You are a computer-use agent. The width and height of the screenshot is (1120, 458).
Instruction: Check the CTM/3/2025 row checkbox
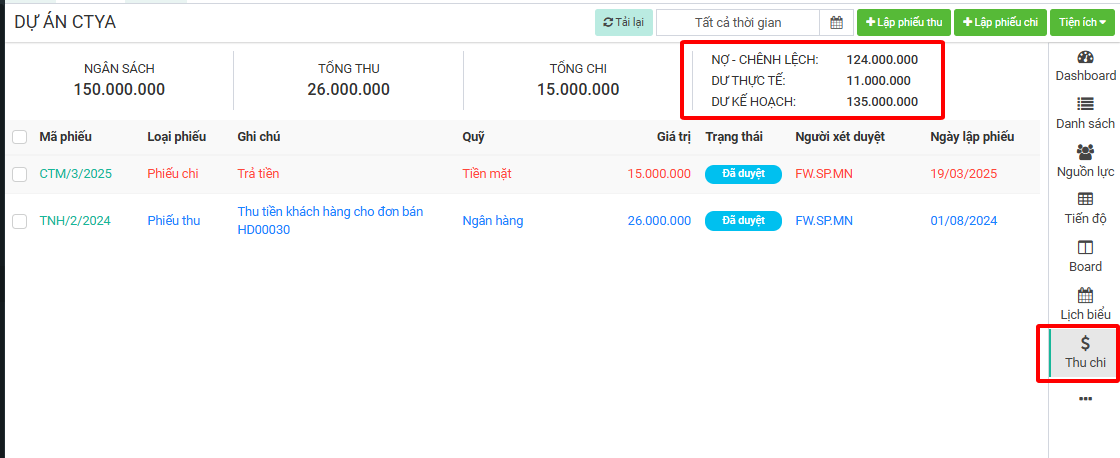click(x=20, y=174)
